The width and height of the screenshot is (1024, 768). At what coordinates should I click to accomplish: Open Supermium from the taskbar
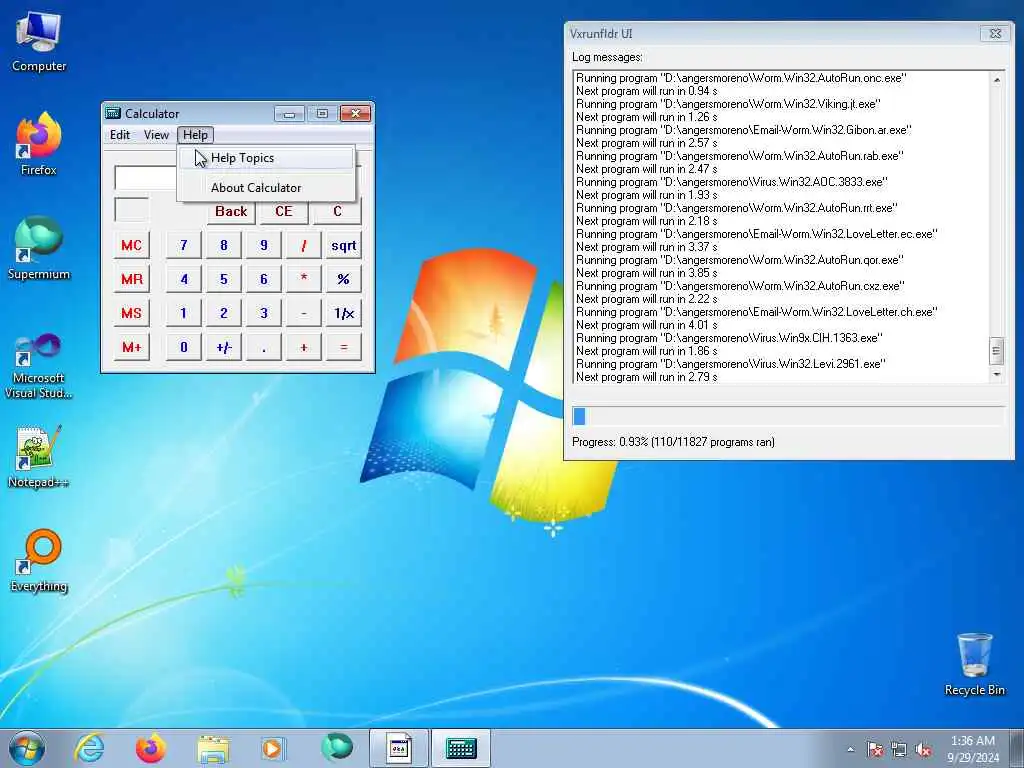(336, 748)
